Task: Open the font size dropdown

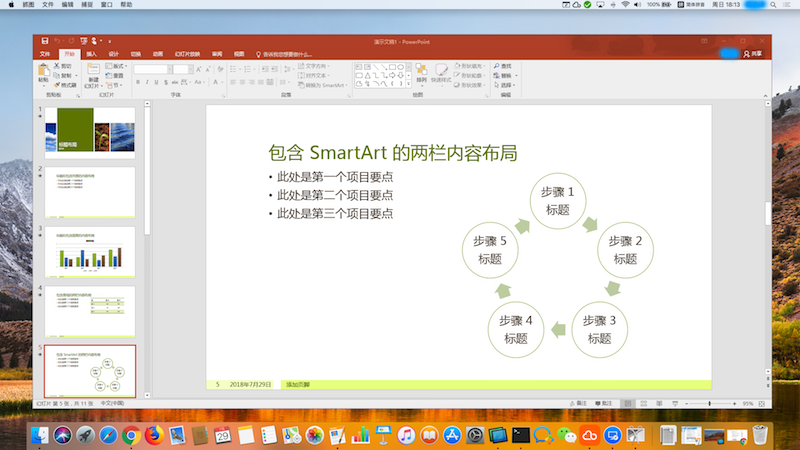Action: point(190,69)
